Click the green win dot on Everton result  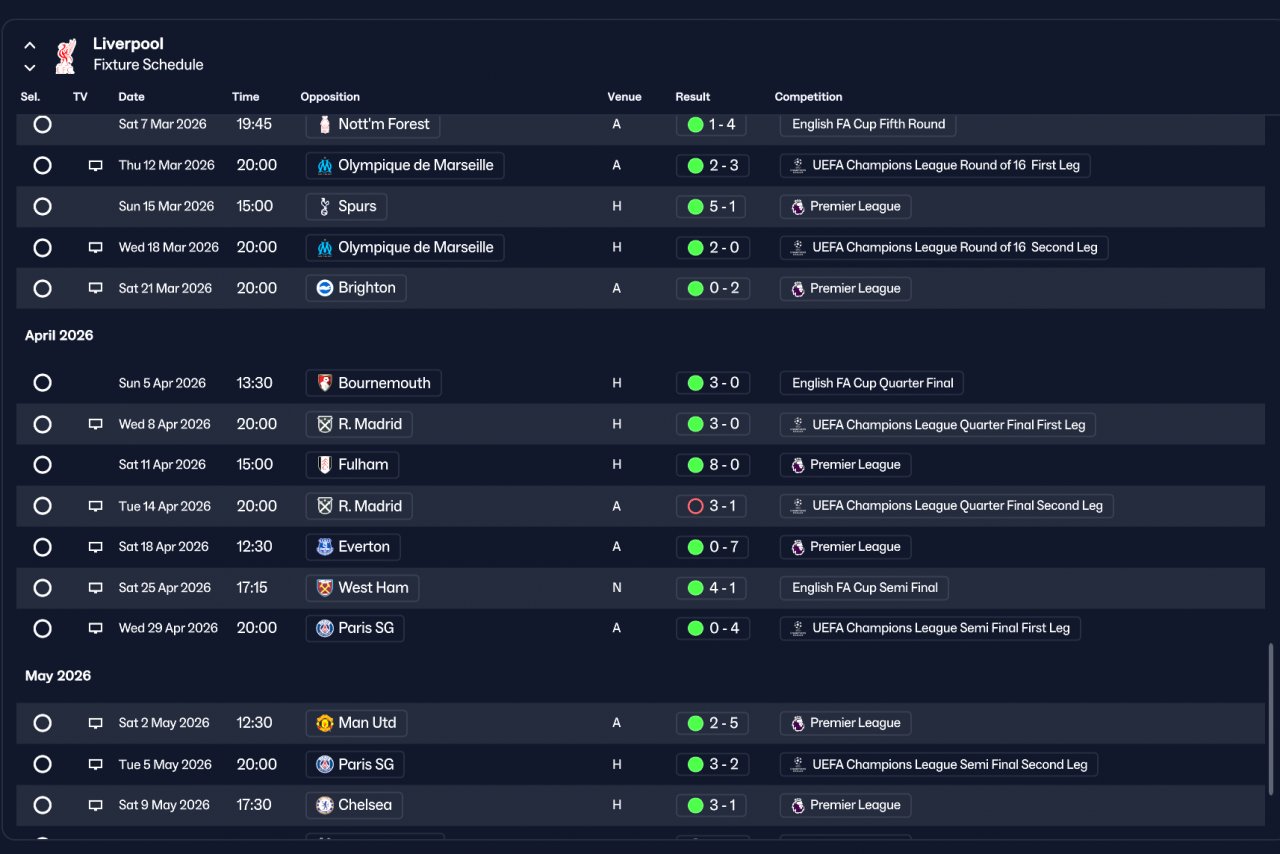(695, 547)
